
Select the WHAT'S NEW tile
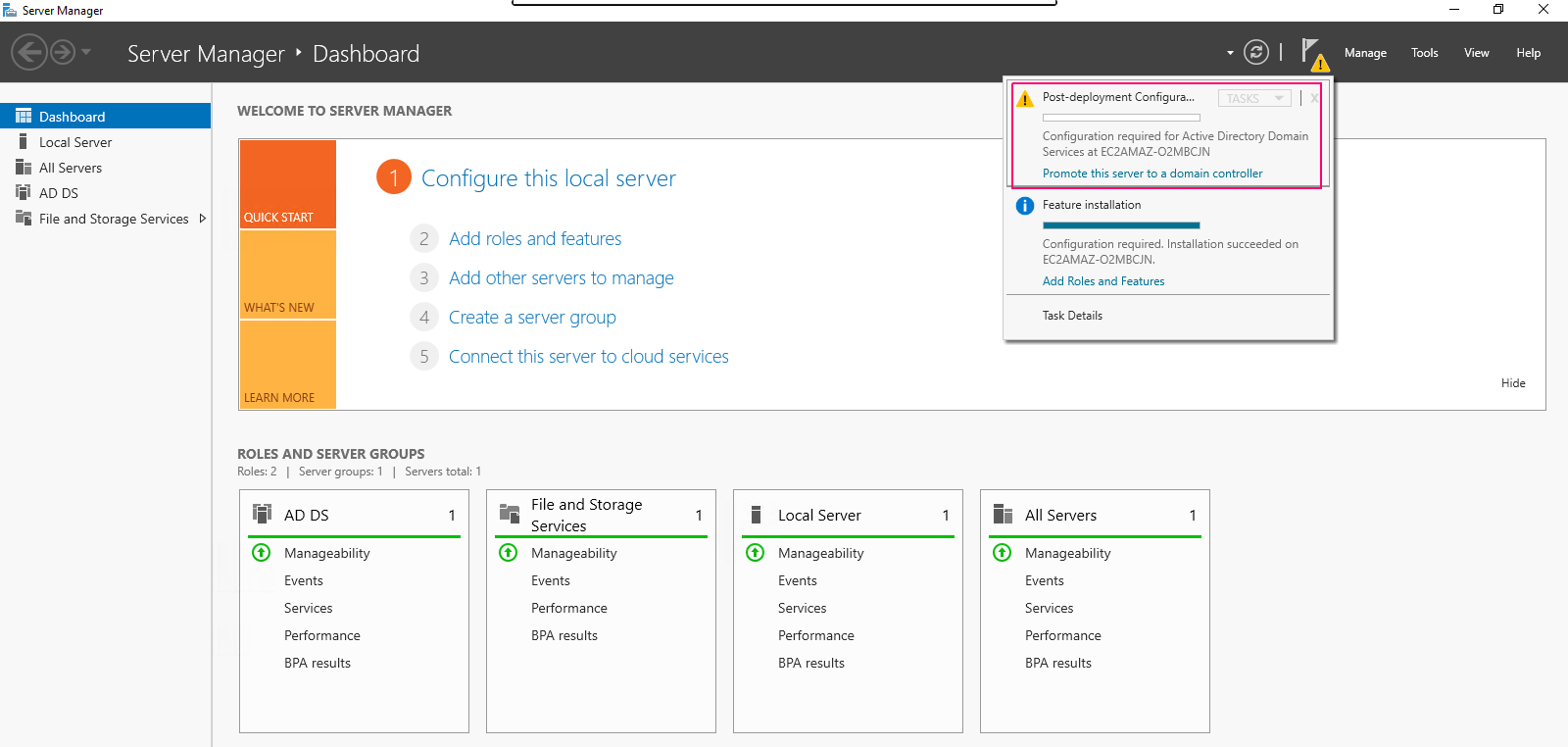pyautogui.click(x=288, y=274)
